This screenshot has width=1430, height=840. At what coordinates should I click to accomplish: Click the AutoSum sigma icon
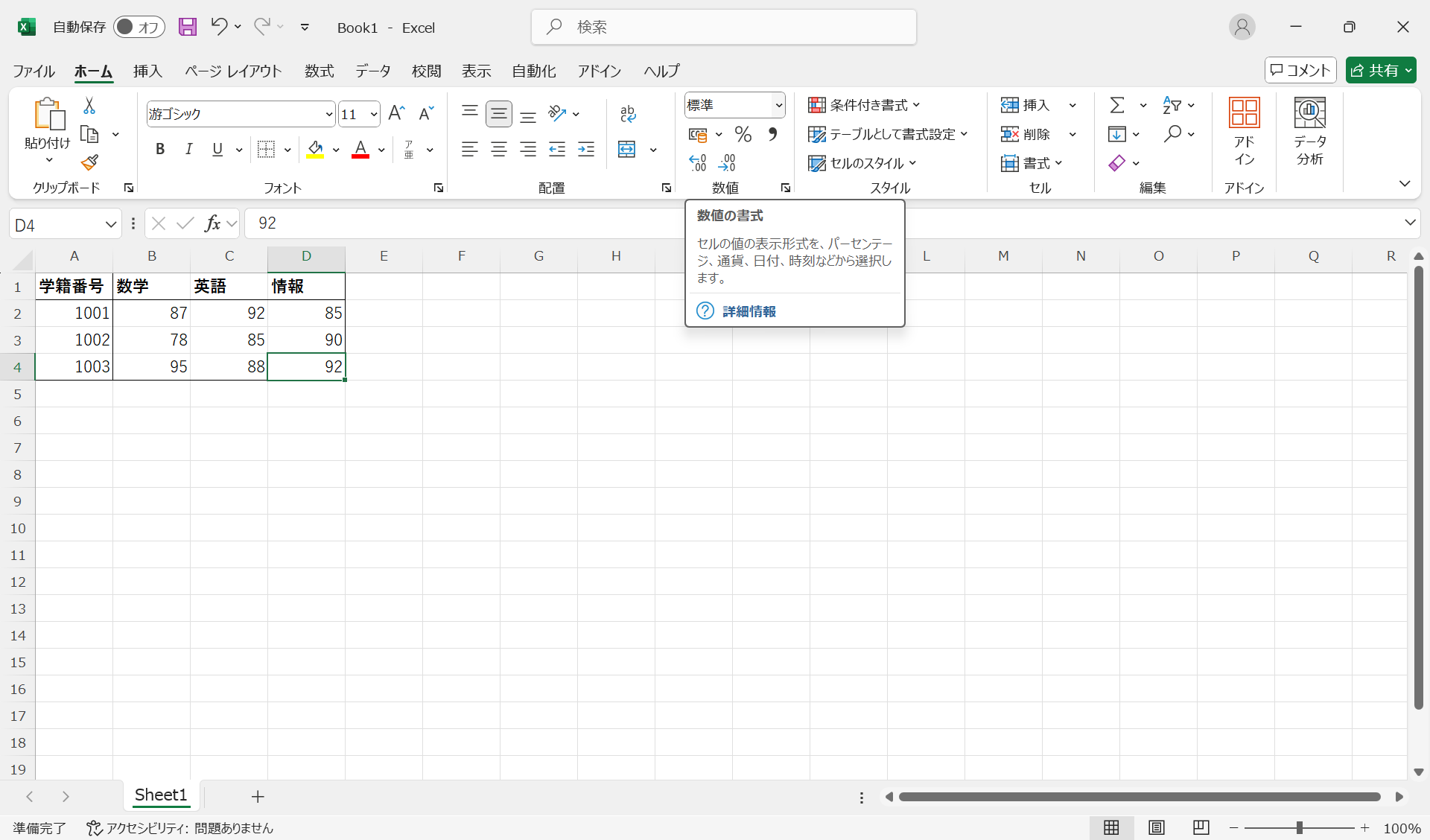[x=1117, y=105]
